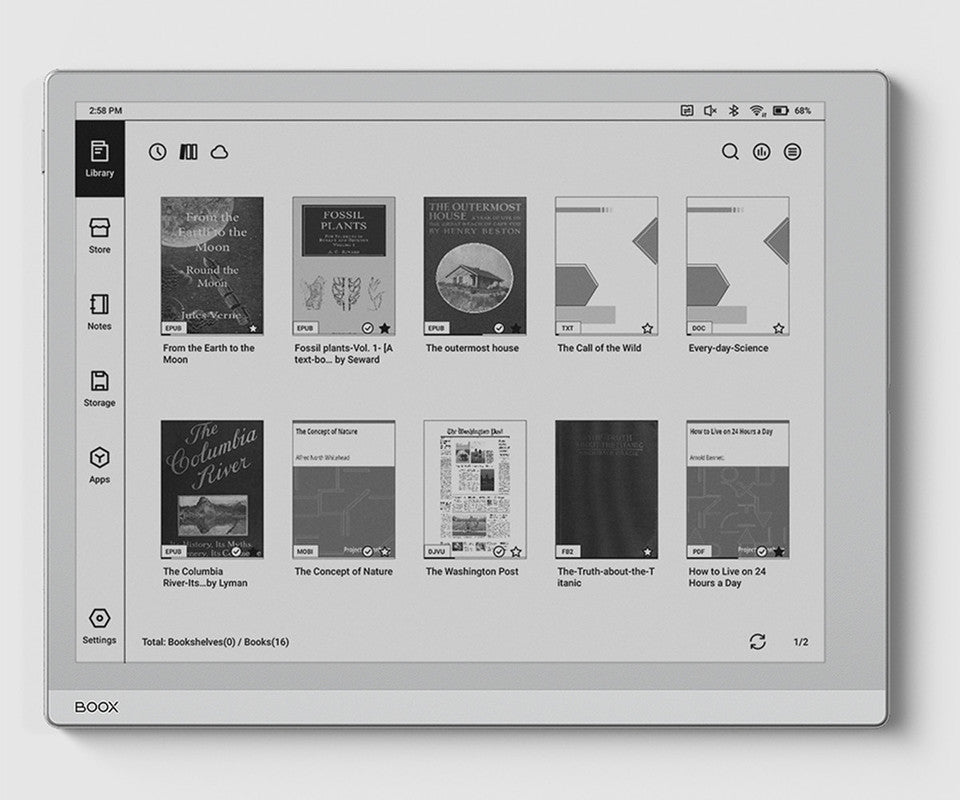Open the reading statistics icon
Screen dimensions: 960x800
762,152
